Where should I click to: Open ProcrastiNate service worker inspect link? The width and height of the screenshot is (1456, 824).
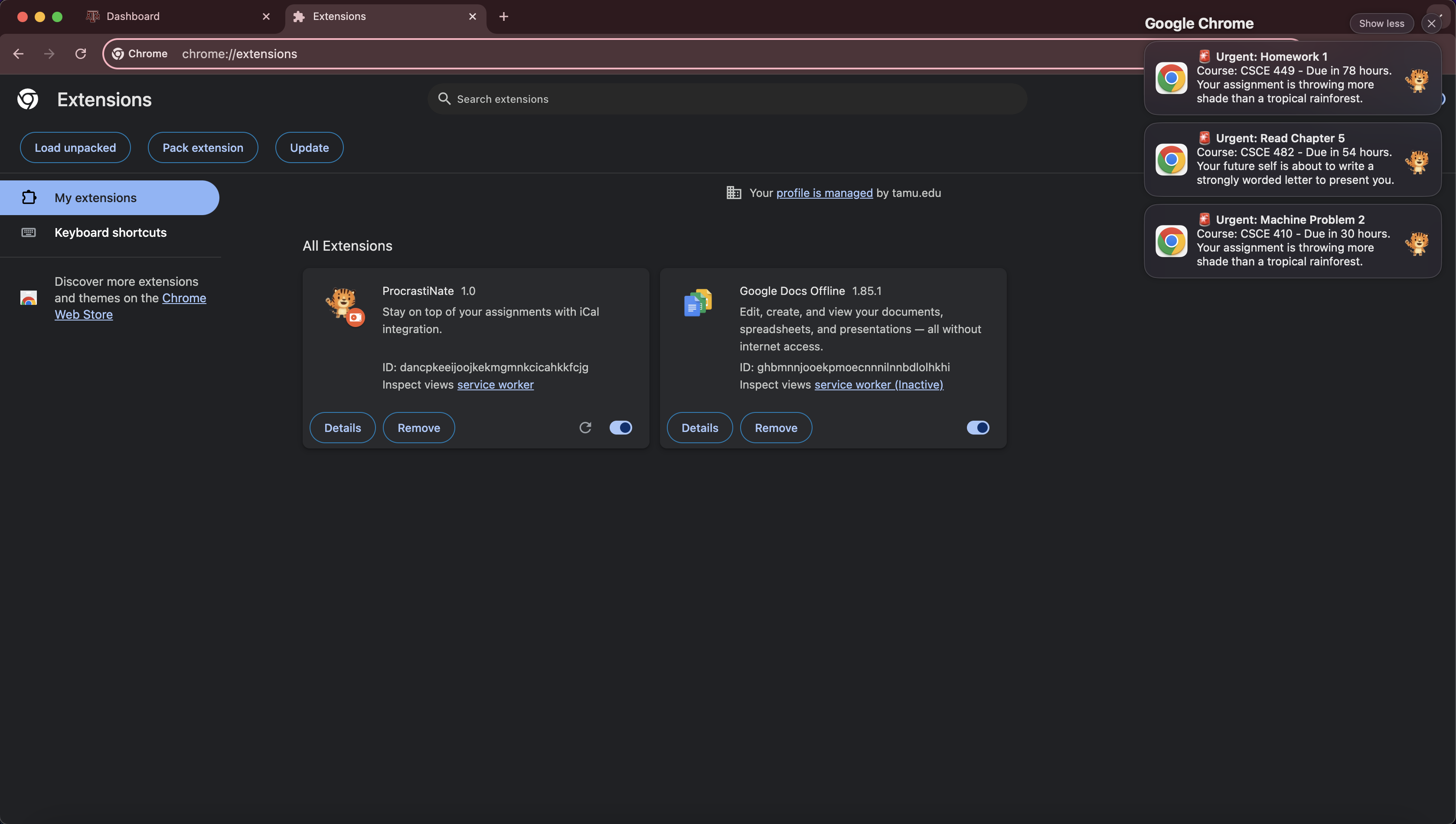click(x=496, y=385)
